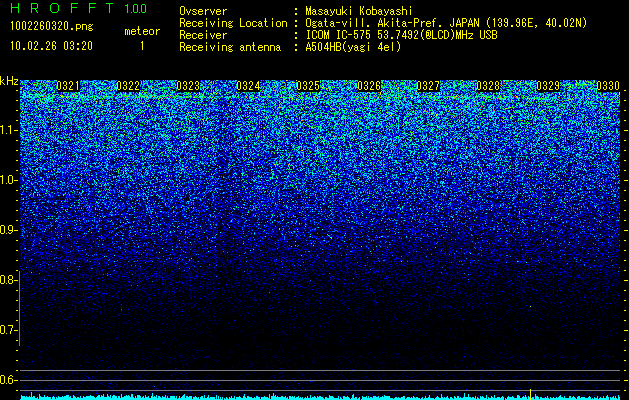Click the file name 1002260320.png
The image size is (629, 400).
(51, 27)
